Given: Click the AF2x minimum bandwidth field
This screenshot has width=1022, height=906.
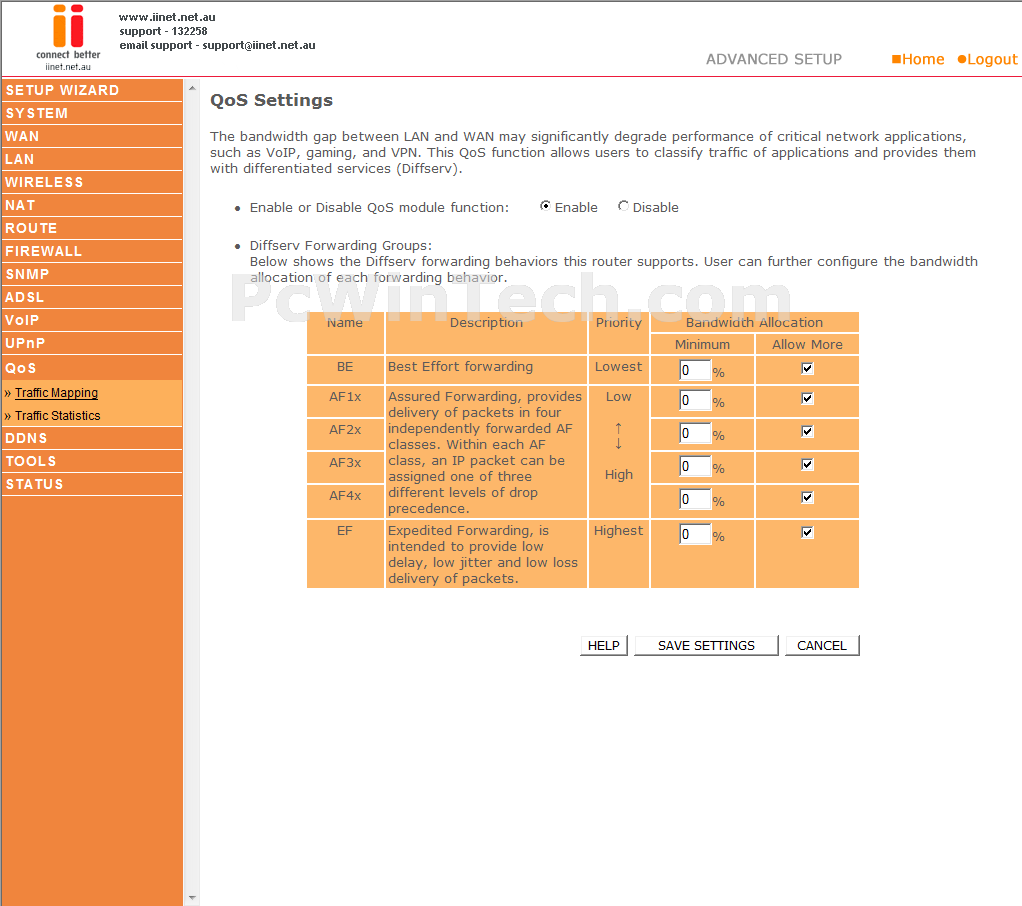Looking at the screenshot, I should point(694,433).
